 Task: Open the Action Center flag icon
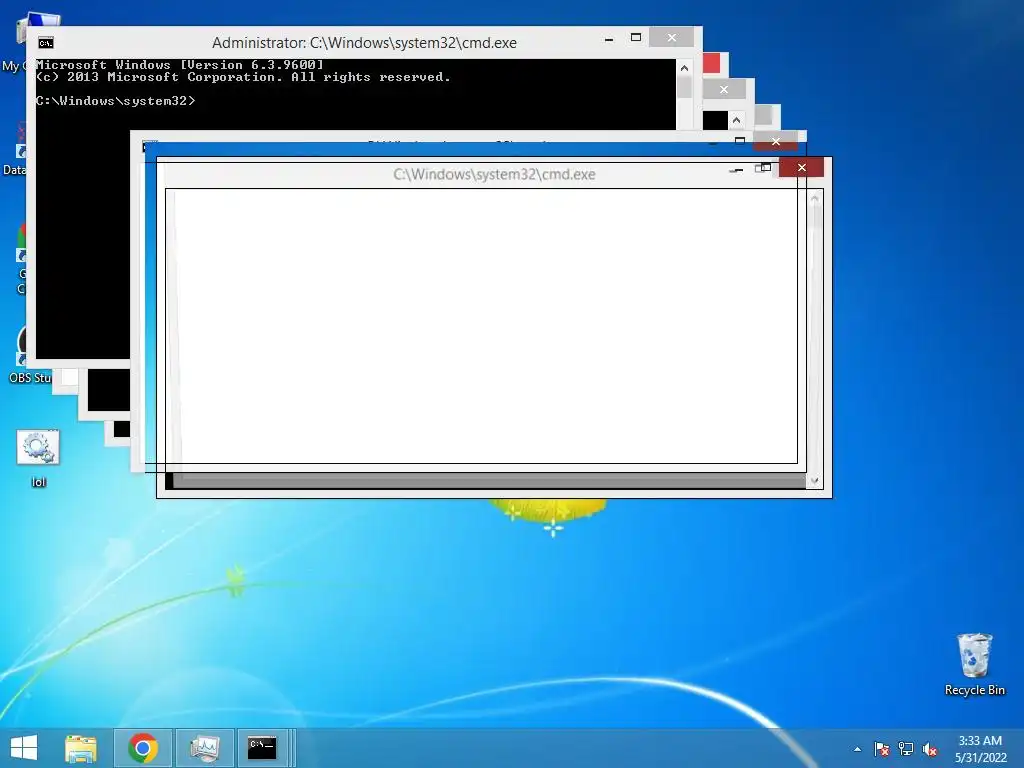[882, 749]
